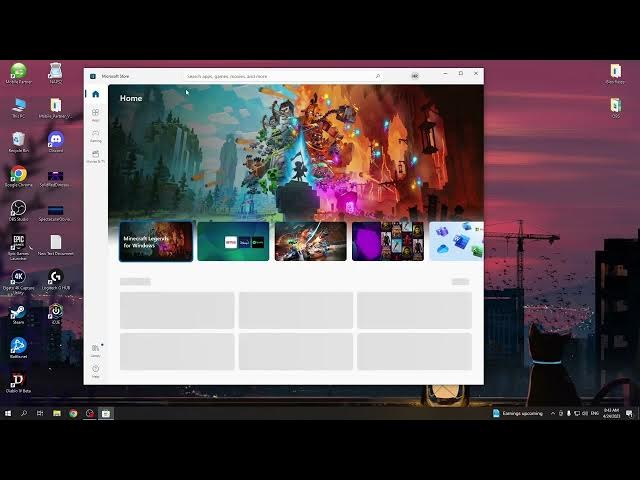
Task: Open the Earnings upcoming news widget
Action: tap(518, 413)
